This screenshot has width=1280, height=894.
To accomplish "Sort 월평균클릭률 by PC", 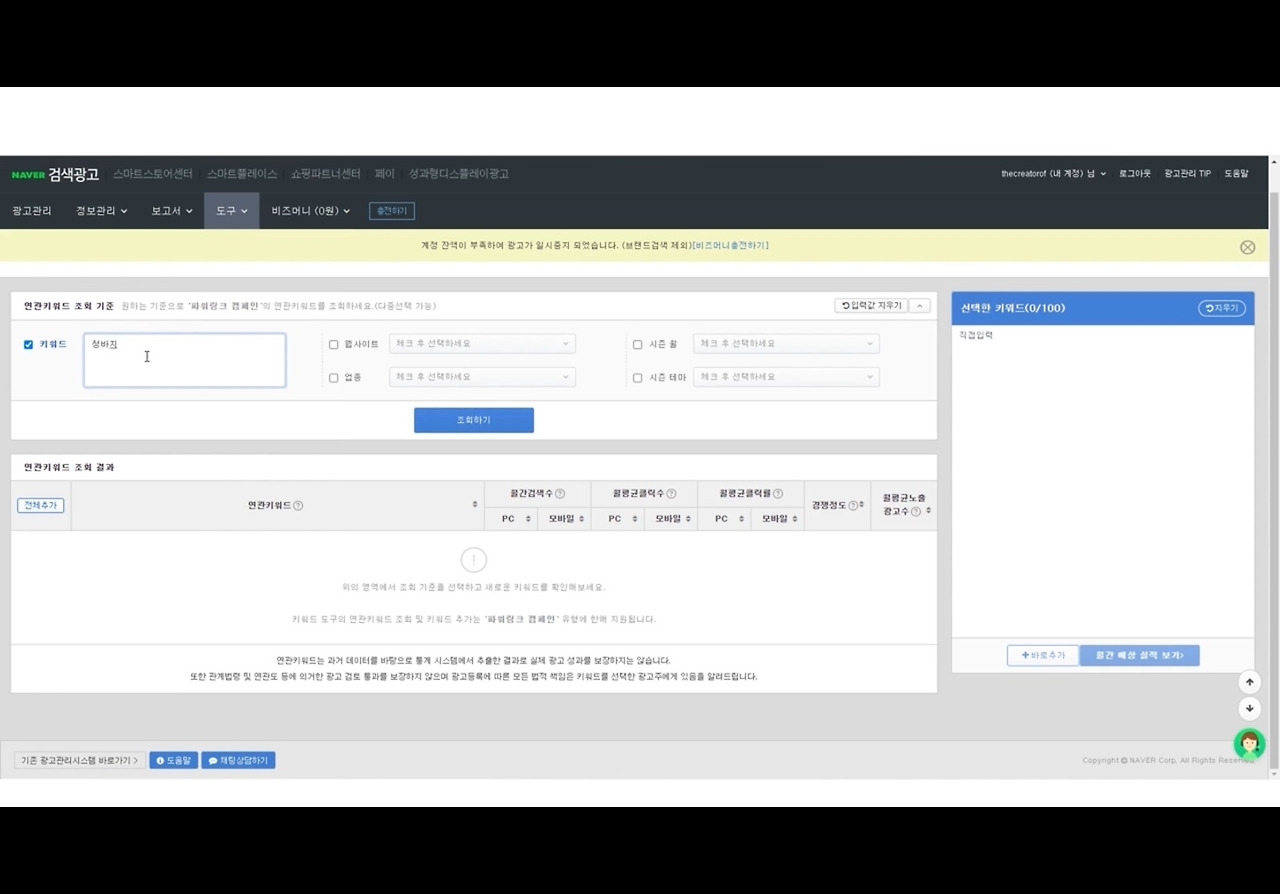I will (742, 519).
